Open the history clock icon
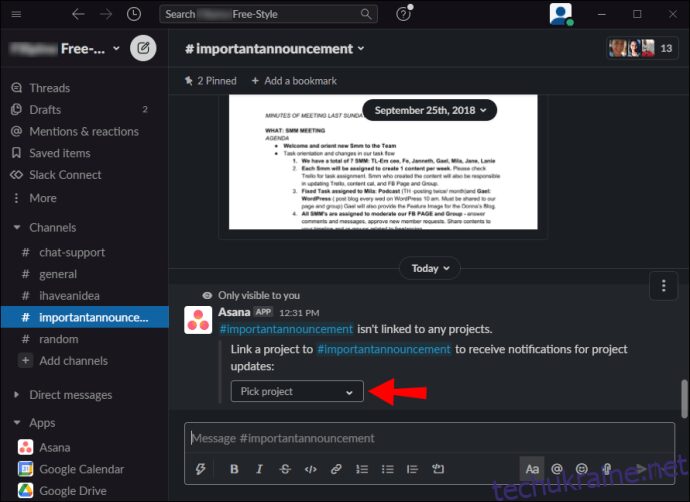The image size is (690, 502). tap(134, 14)
